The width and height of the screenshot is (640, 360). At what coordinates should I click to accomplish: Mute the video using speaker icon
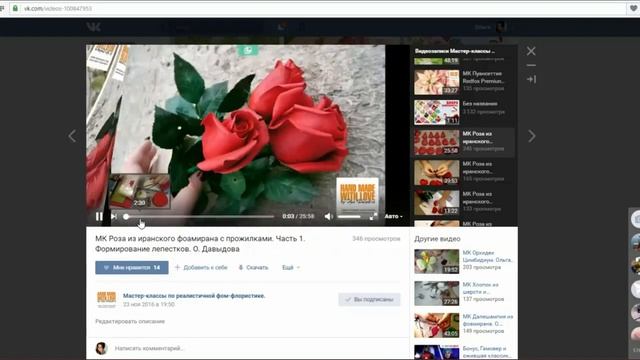tap(329, 216)
